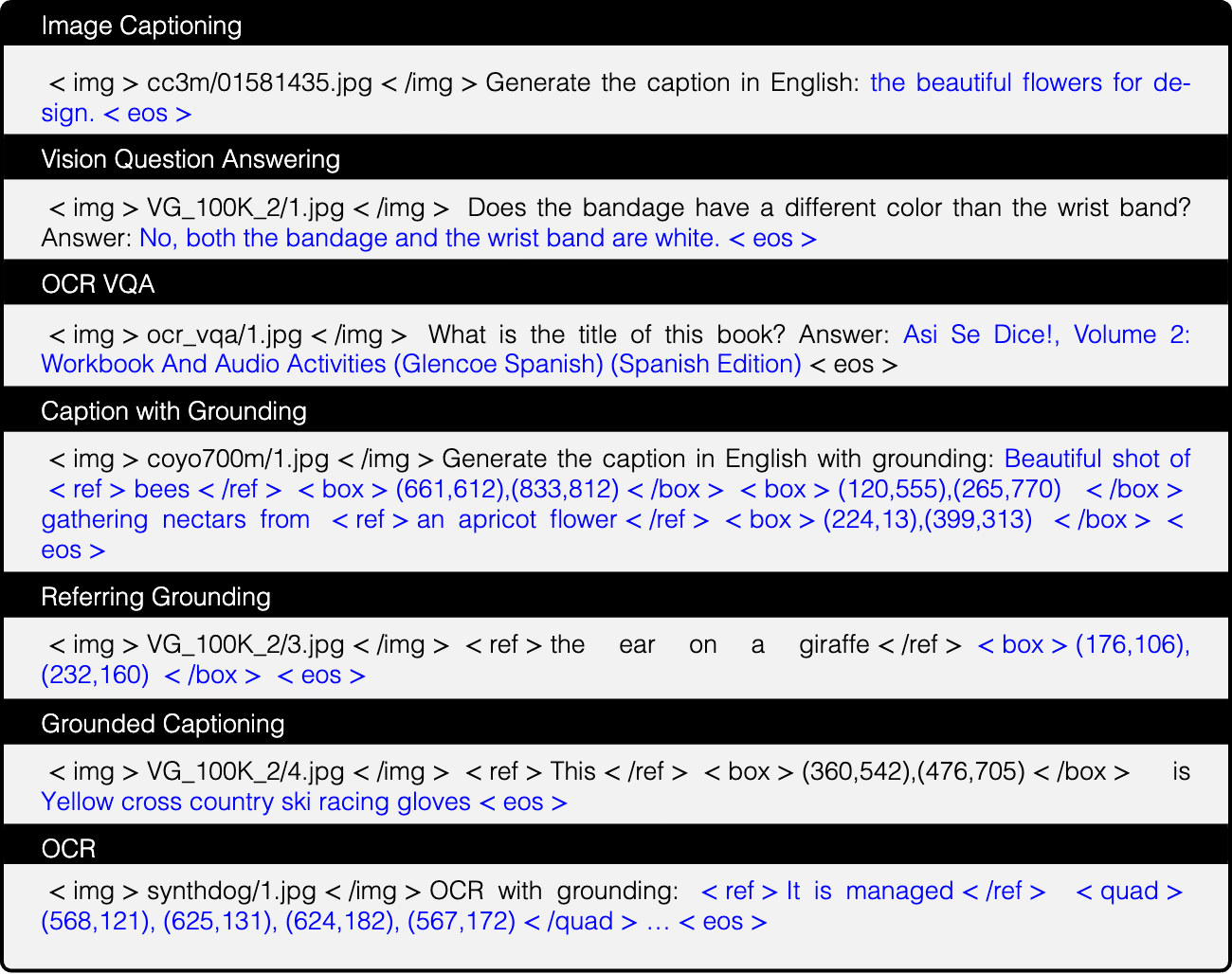This screenshot has width=1232, height=974.
Task: Select the question "What is the title of this book?"
Action: (x=607, y=334)
